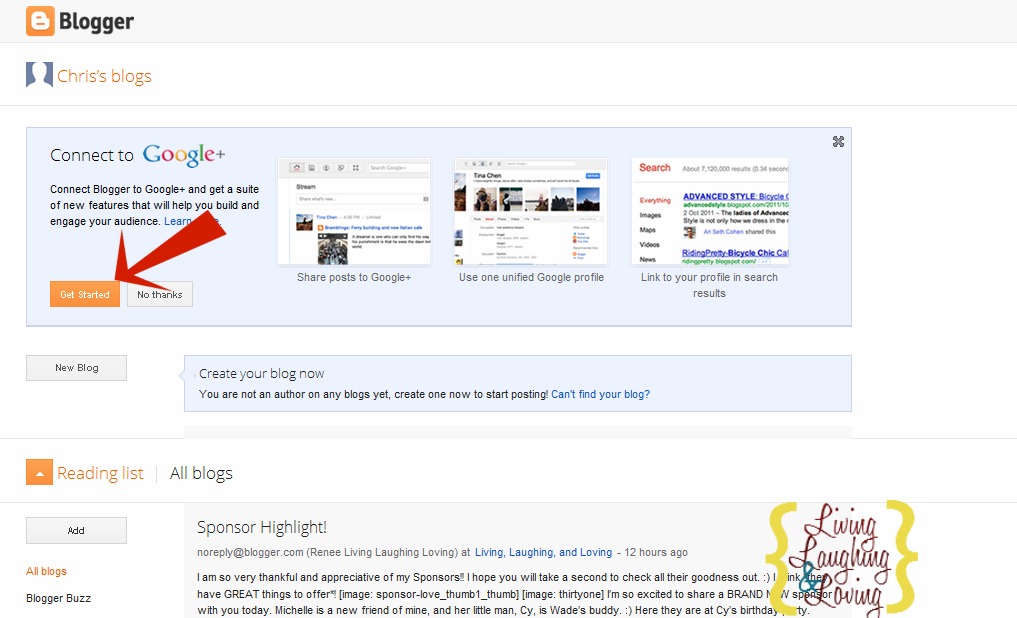Click the Connect to Google+ heading
The height and width of the screenshot is (618, 1017).
[x=138, y=155]
